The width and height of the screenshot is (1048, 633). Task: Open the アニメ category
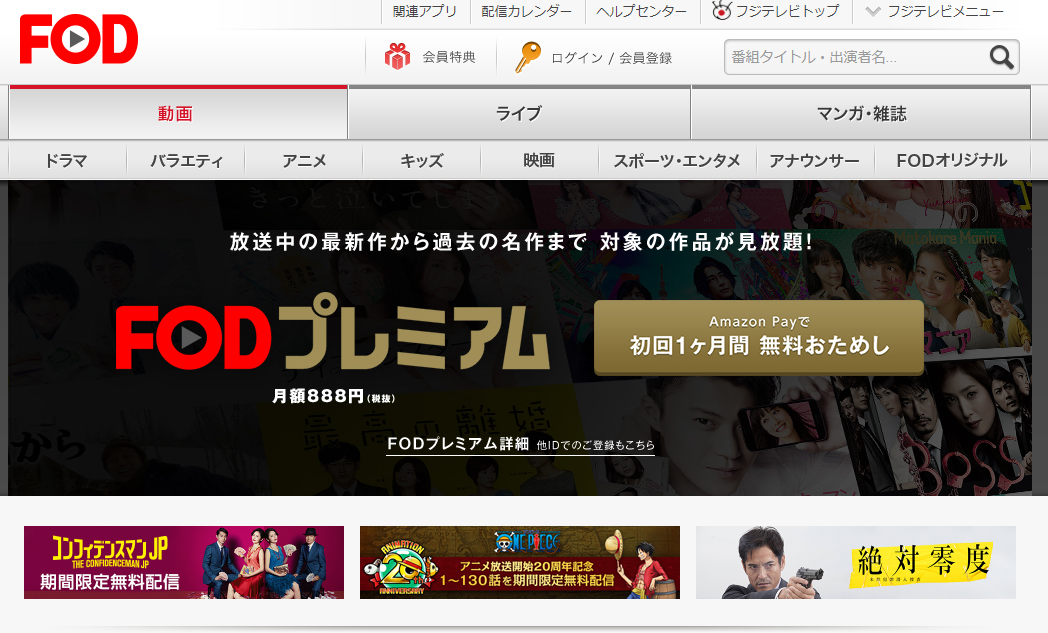304,160
